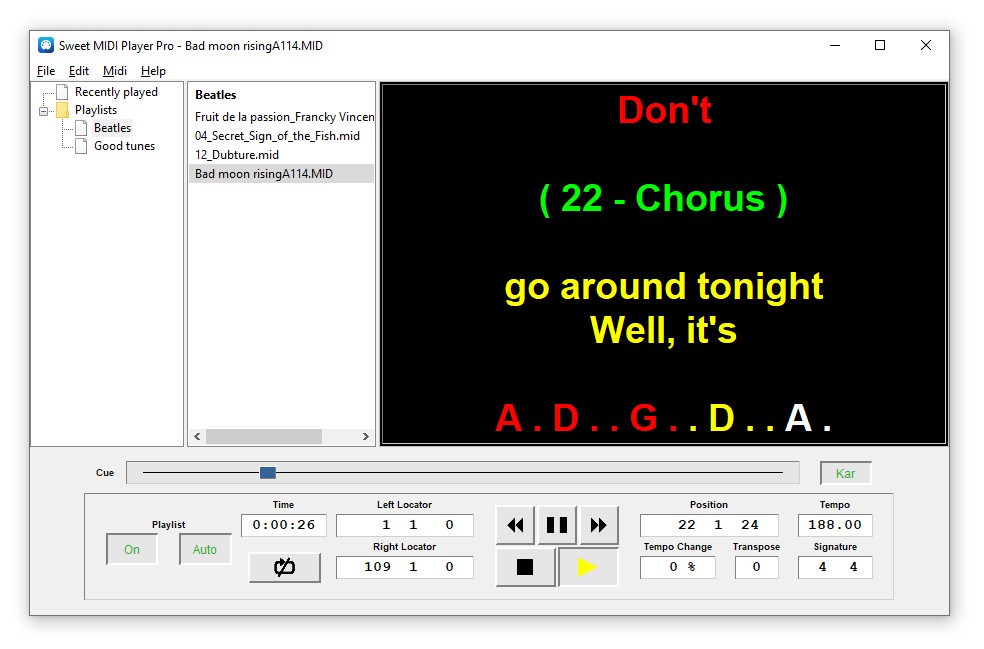This screenshot has height=649, width=984.
Task: Click the Signature field showing 4 4
Action: (x=835, y=567)
